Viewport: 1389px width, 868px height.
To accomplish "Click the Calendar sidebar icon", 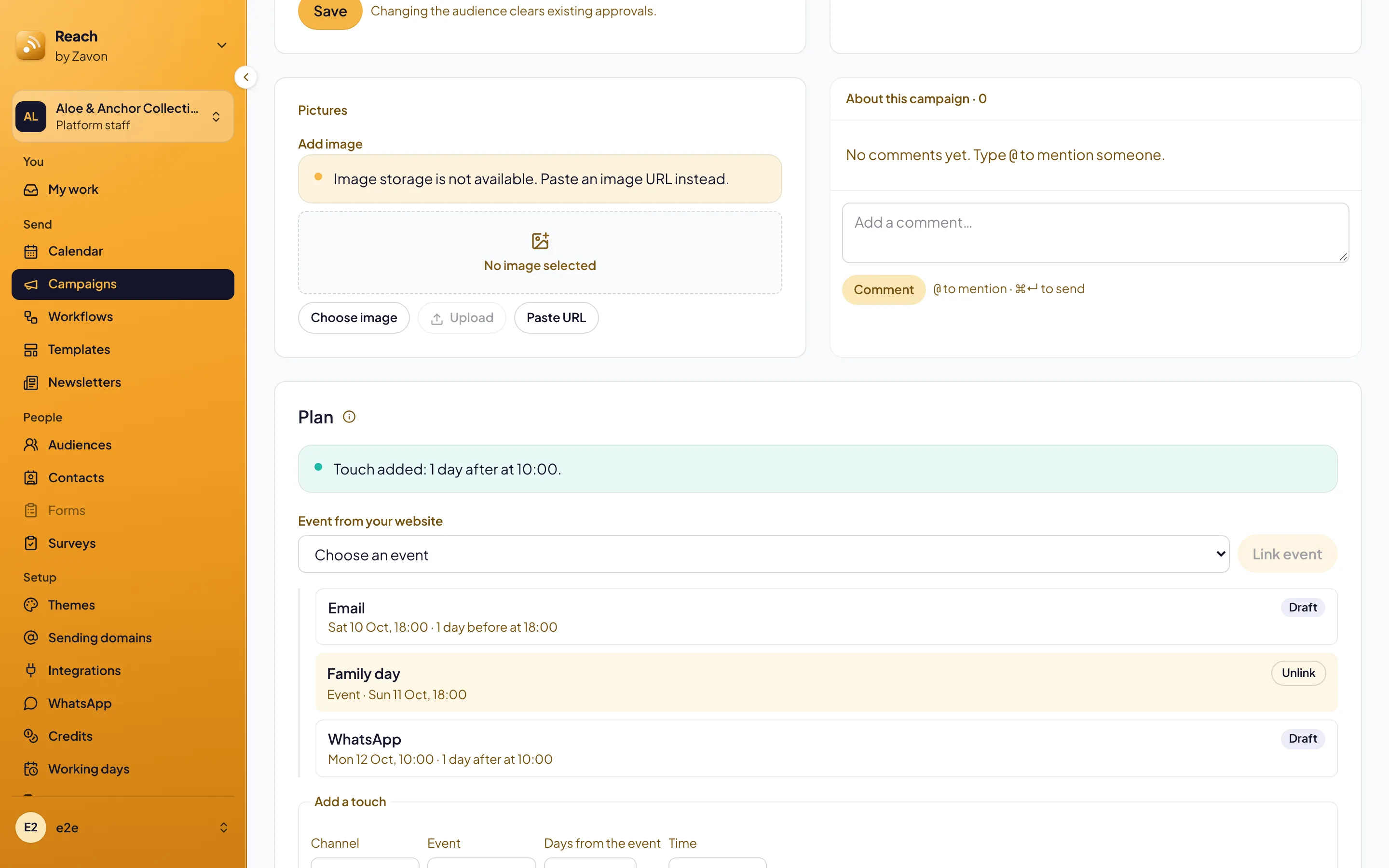I will click(x=31, y=251).
